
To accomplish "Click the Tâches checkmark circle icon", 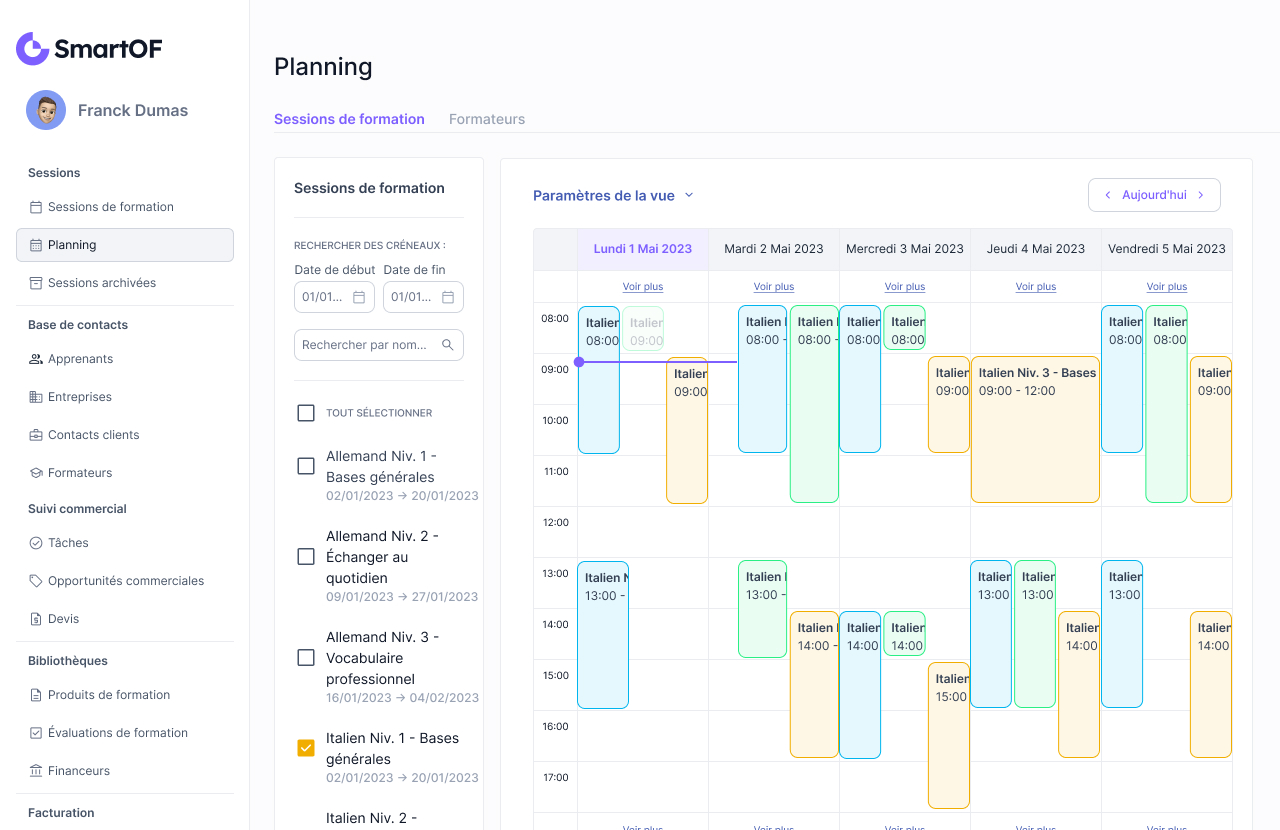I will [36, 543].
